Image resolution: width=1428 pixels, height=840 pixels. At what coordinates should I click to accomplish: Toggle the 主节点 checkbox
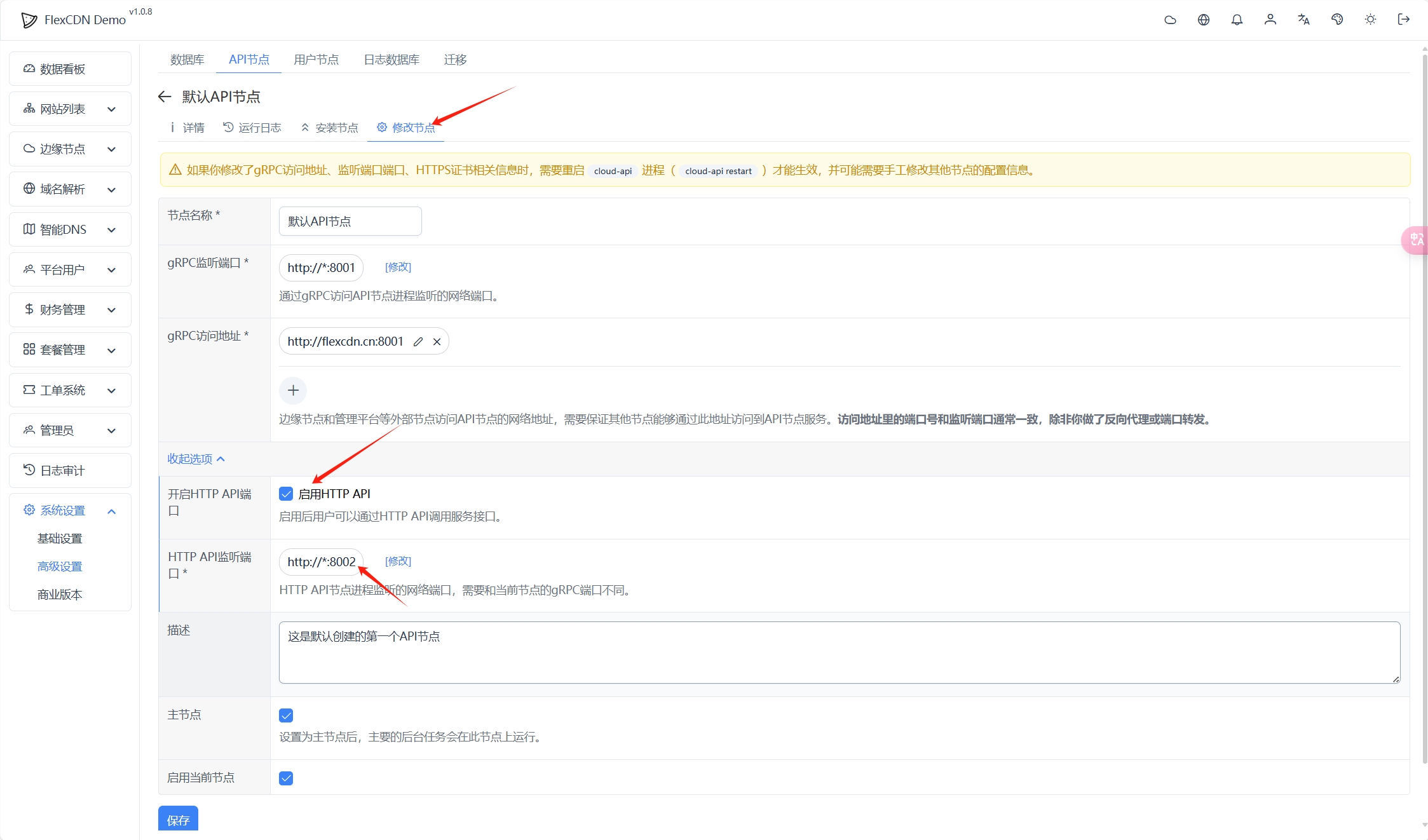(x=286, y=715)
